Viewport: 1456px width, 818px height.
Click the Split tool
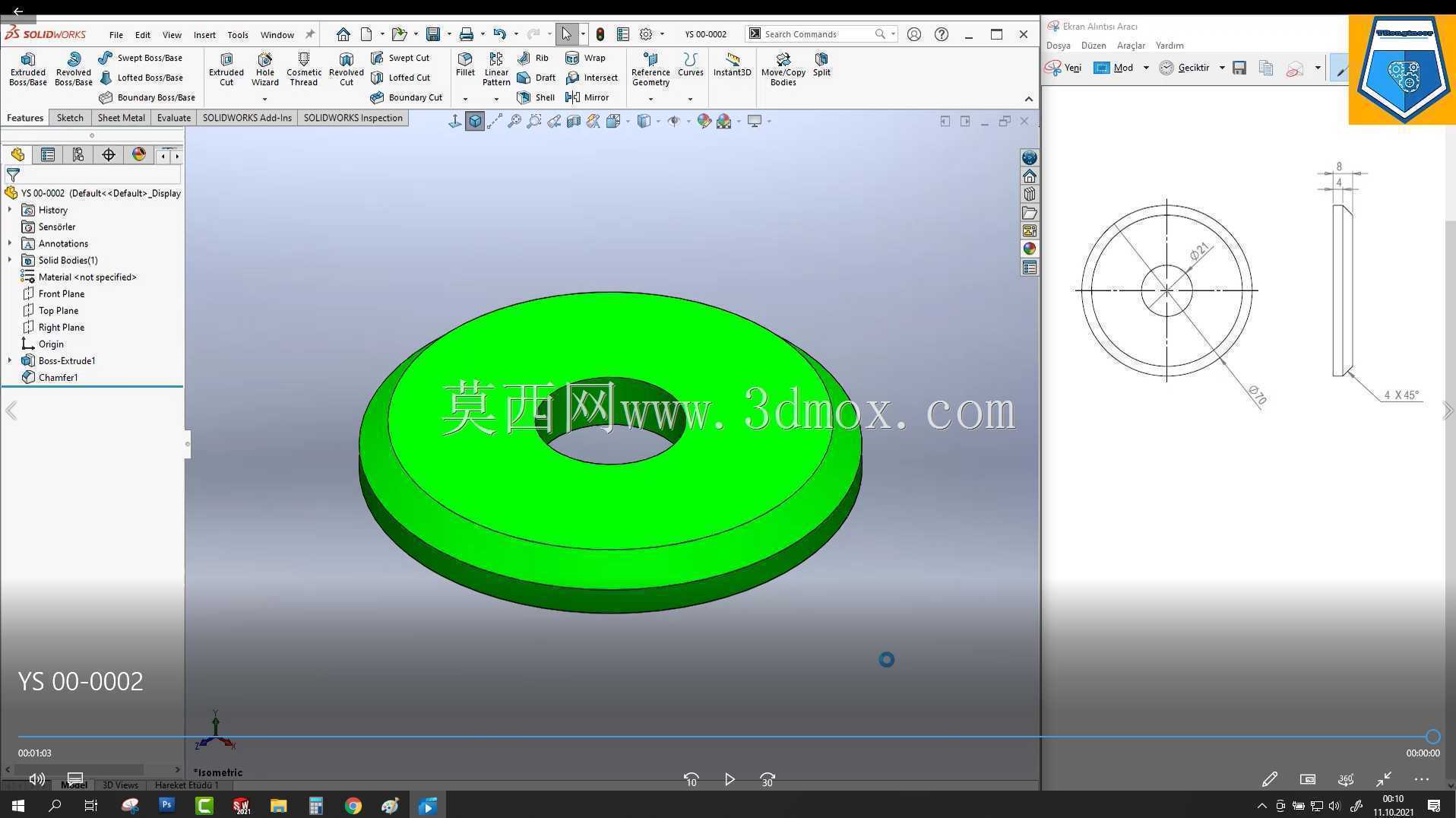point(821,65)
